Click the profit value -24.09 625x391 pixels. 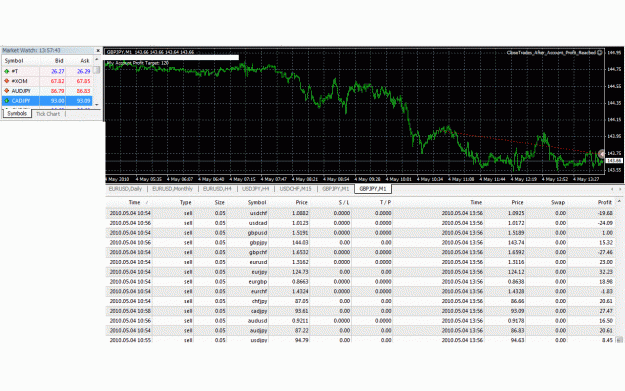click(x=605, y=223)
